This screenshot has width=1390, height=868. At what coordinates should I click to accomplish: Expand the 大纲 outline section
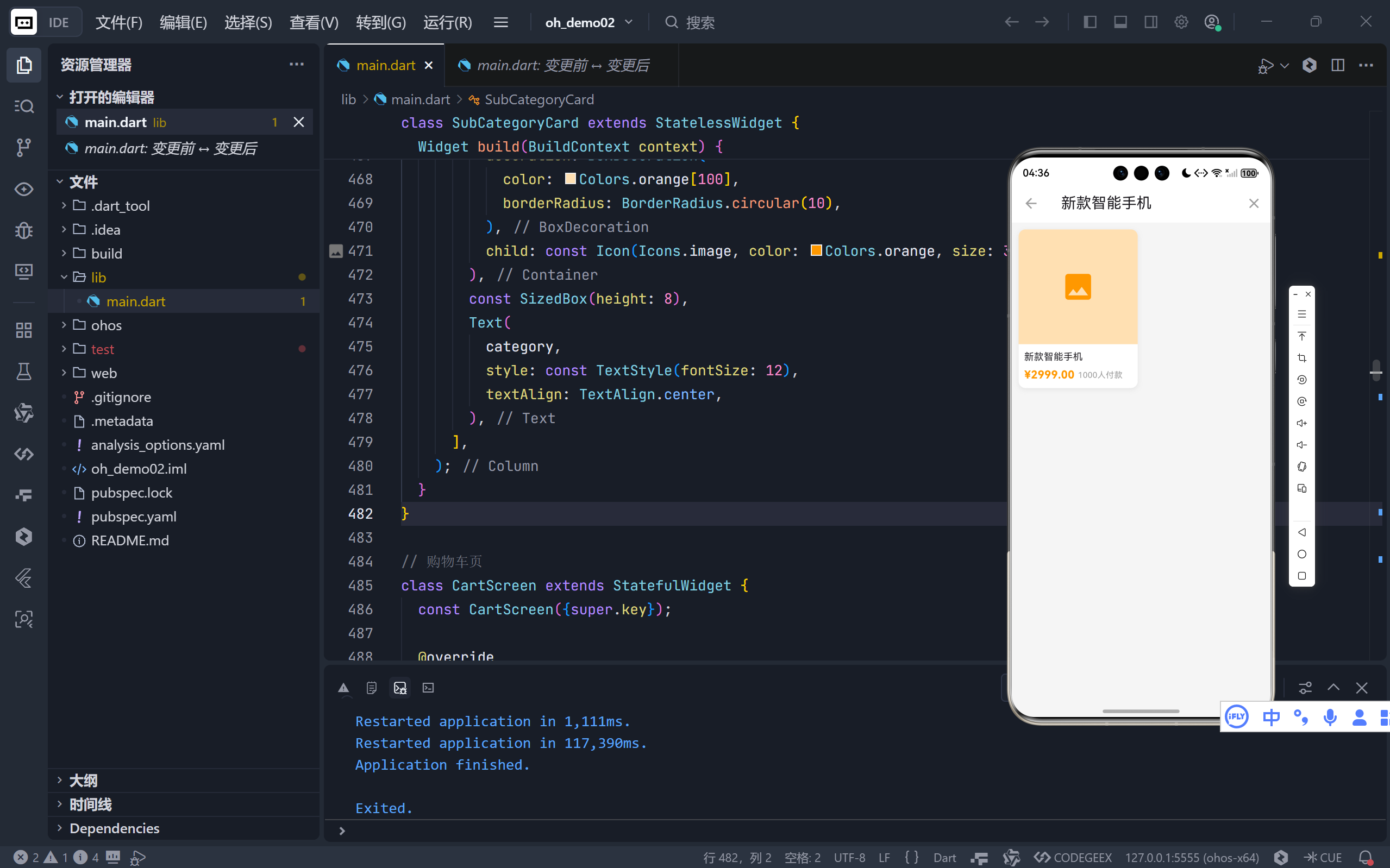click(83, 780)
